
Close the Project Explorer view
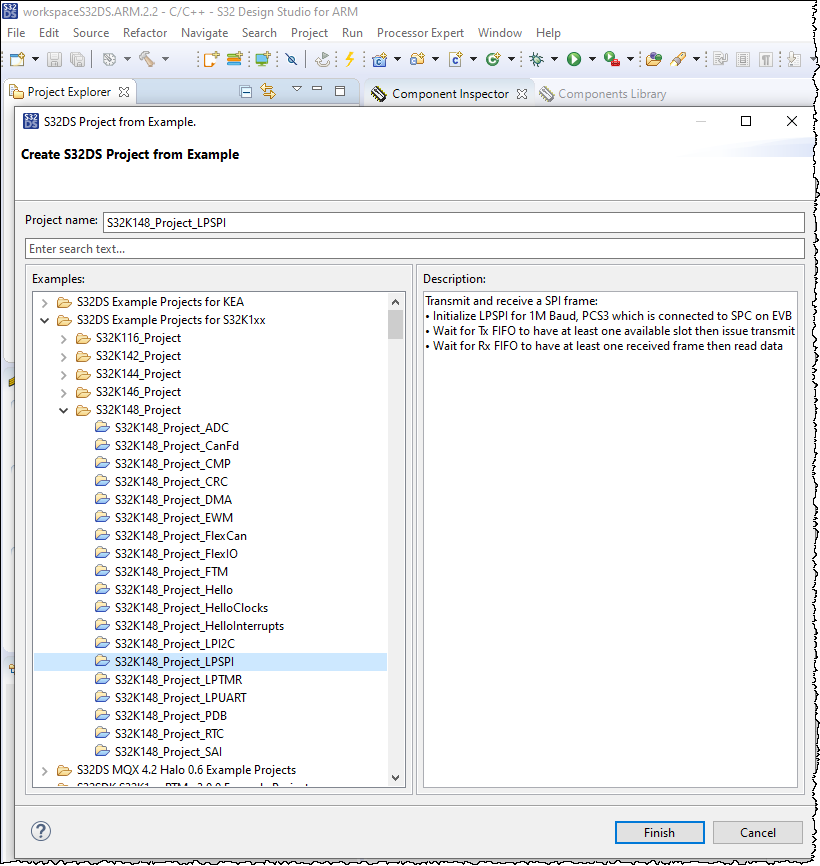[x=124, y=92]
